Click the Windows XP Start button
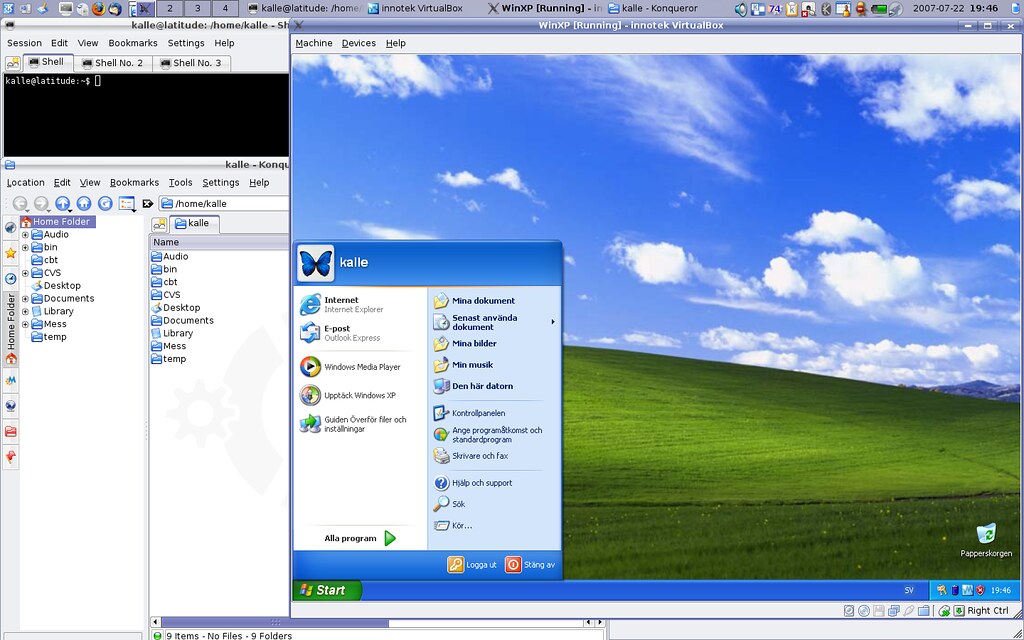 pyautogui.click(x=327, y=590)
